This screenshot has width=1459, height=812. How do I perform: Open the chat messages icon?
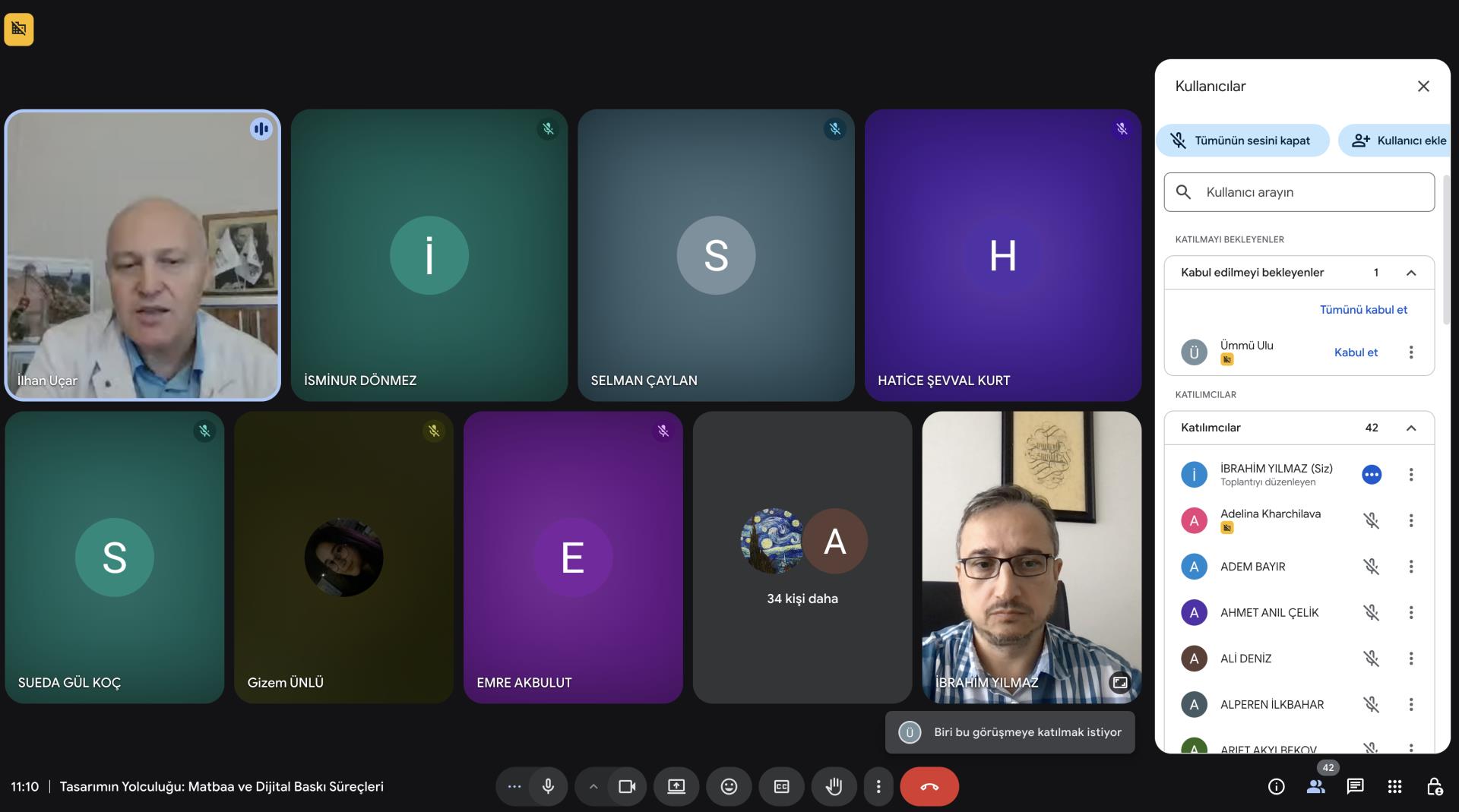(1355, 787)
